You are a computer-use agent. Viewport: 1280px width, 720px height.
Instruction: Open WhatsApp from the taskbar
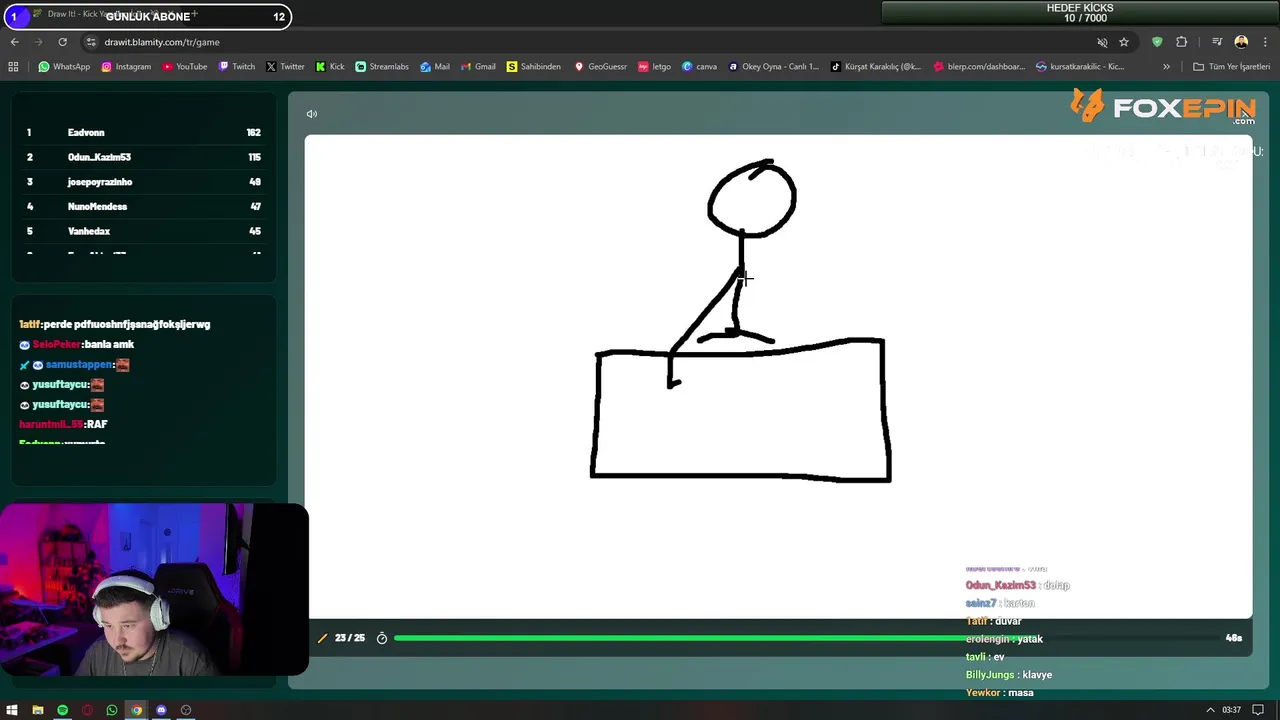point(111,710)
